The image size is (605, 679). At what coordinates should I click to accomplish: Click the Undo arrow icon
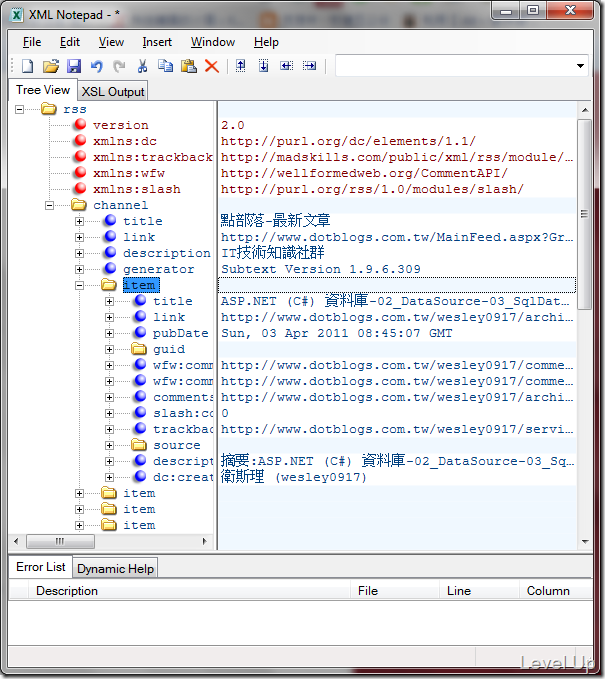(x=97, y=66)
